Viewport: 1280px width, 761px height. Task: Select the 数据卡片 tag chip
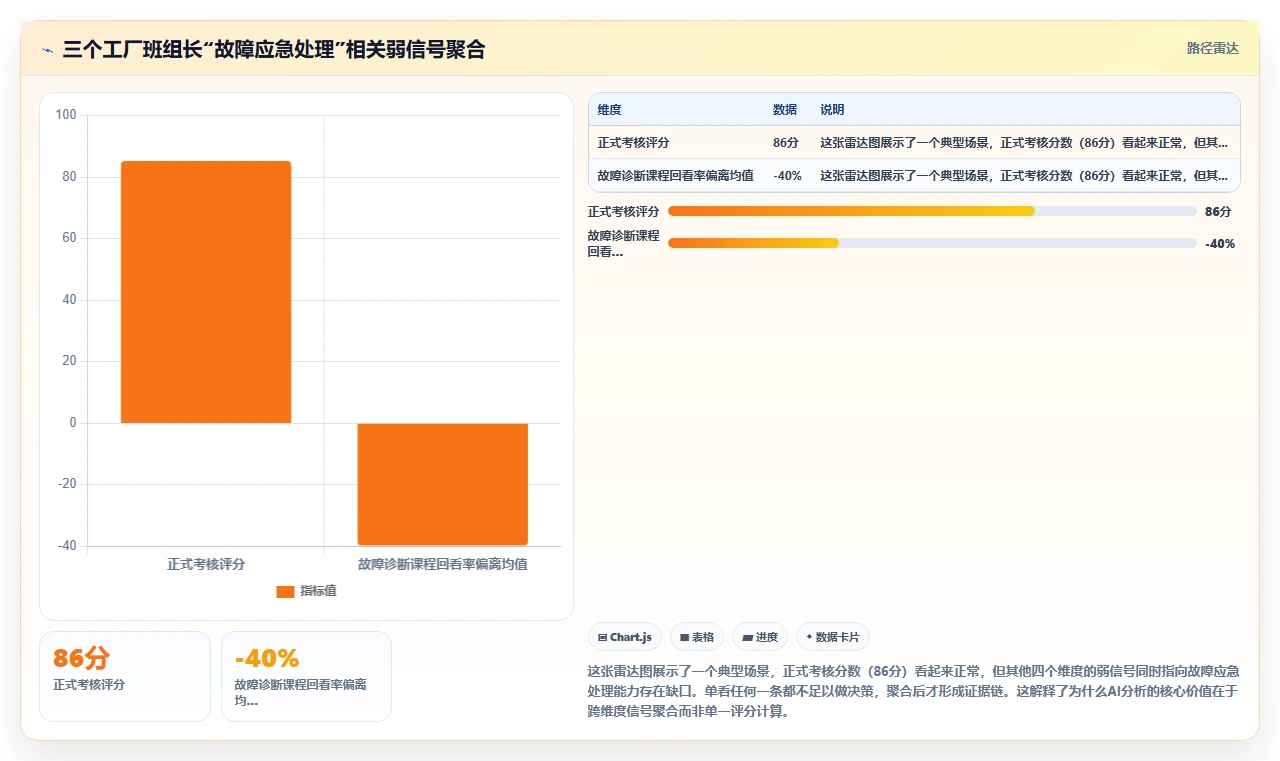tap(833, 637)
